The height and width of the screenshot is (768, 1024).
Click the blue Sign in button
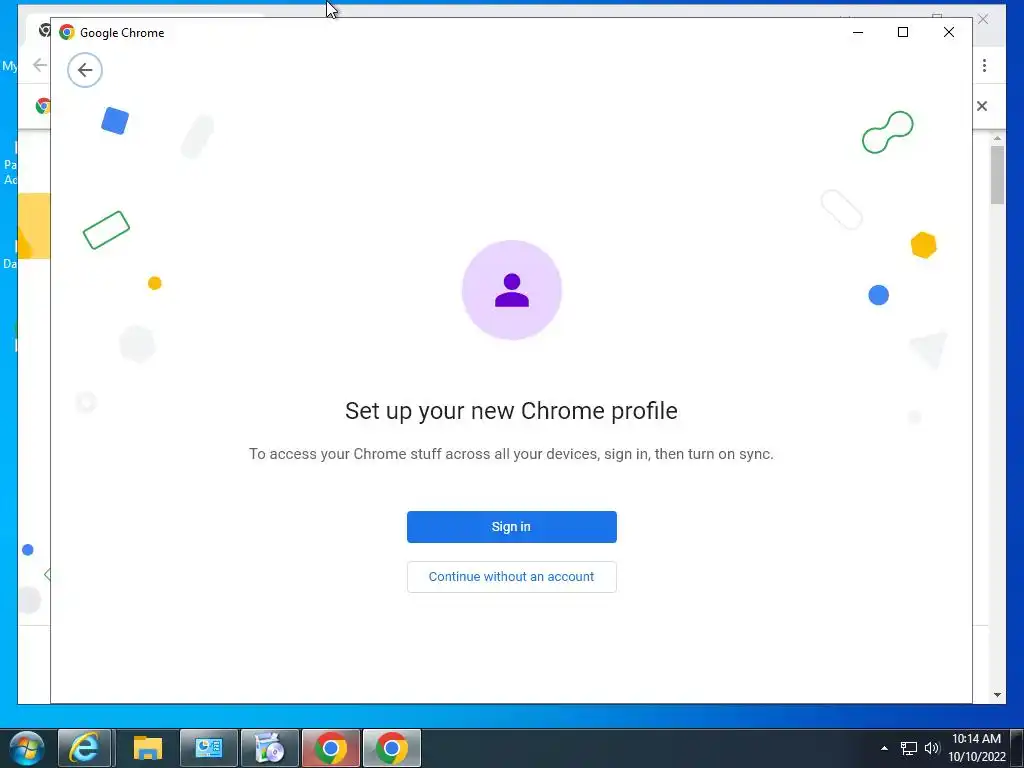click(511, 526)
